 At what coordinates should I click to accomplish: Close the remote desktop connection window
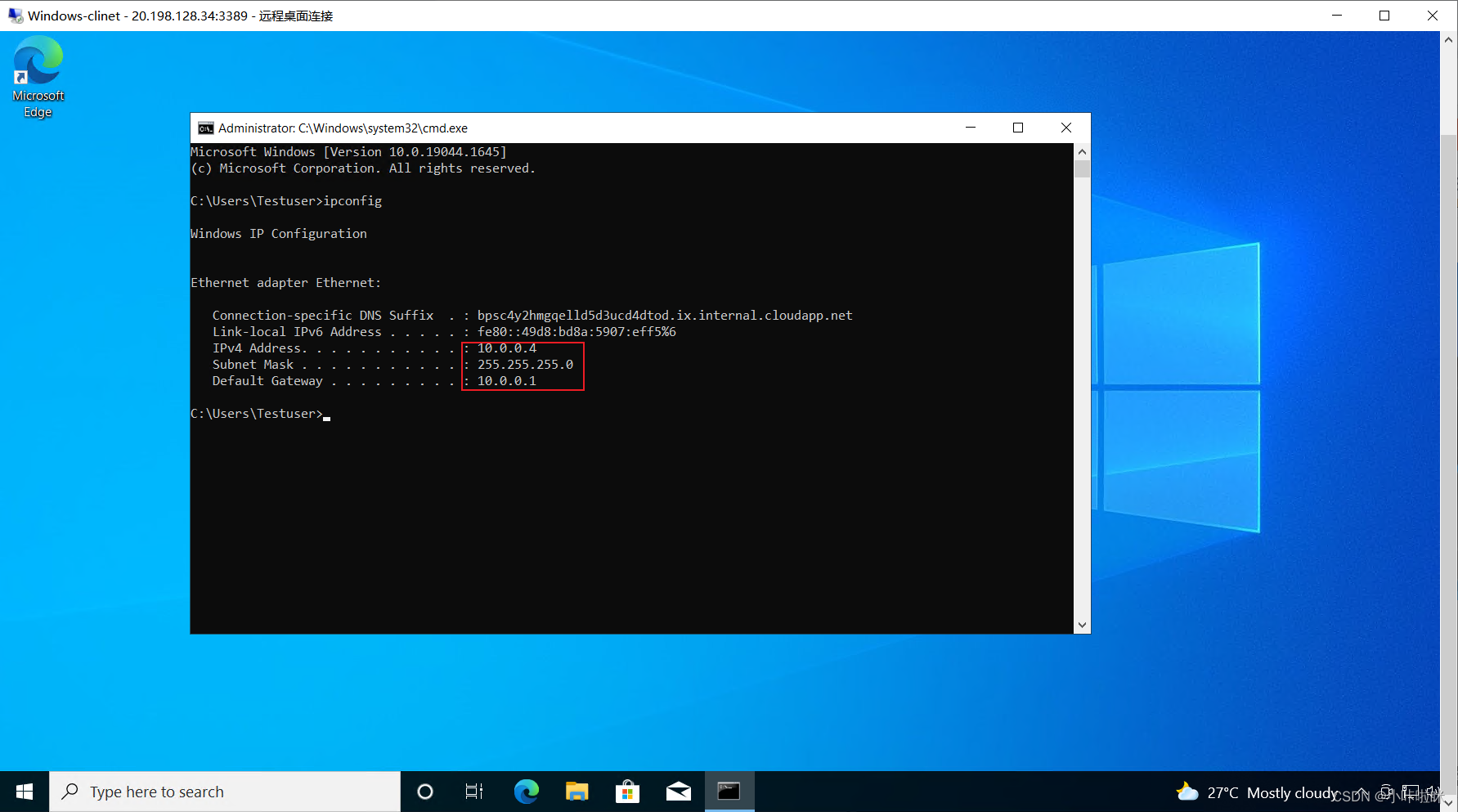coord(1433,16)
